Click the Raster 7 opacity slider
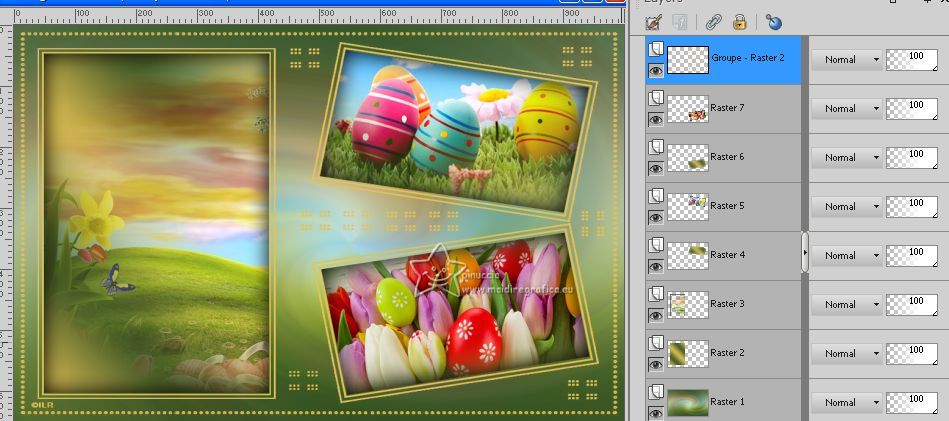 pos(912,109)
